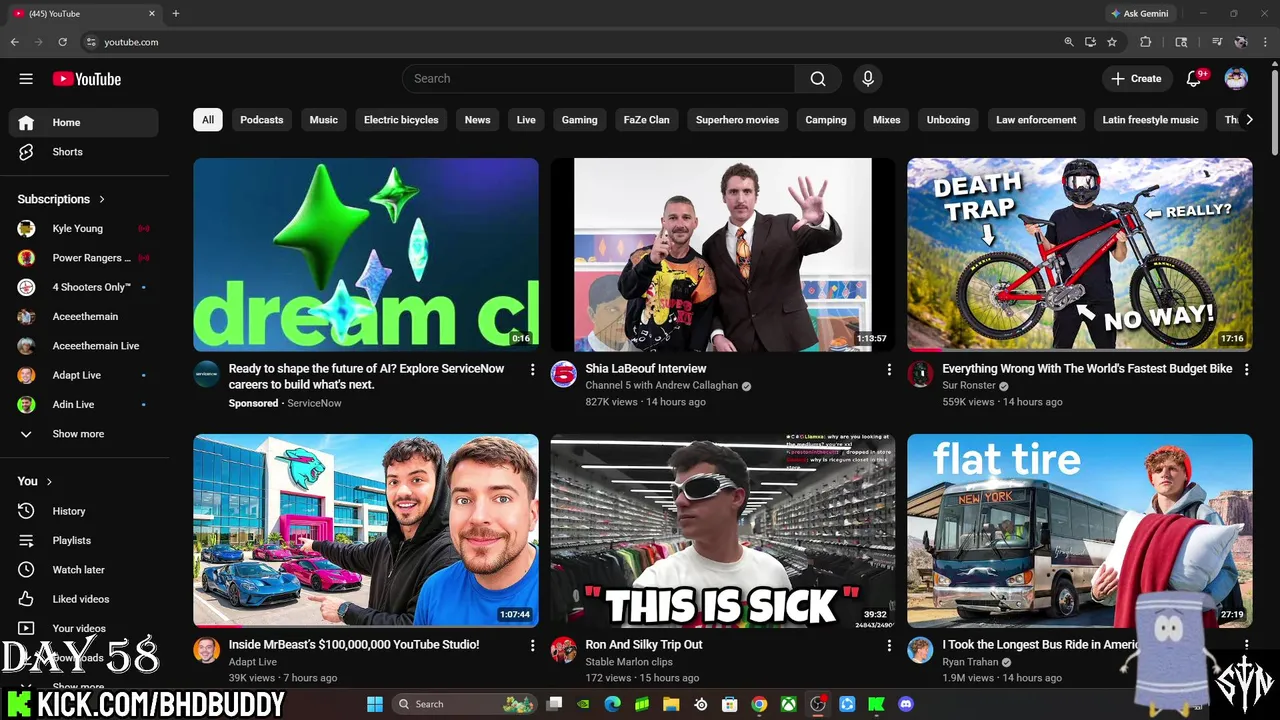Open YouTube account avatar menu

[x=1236, y=79]
